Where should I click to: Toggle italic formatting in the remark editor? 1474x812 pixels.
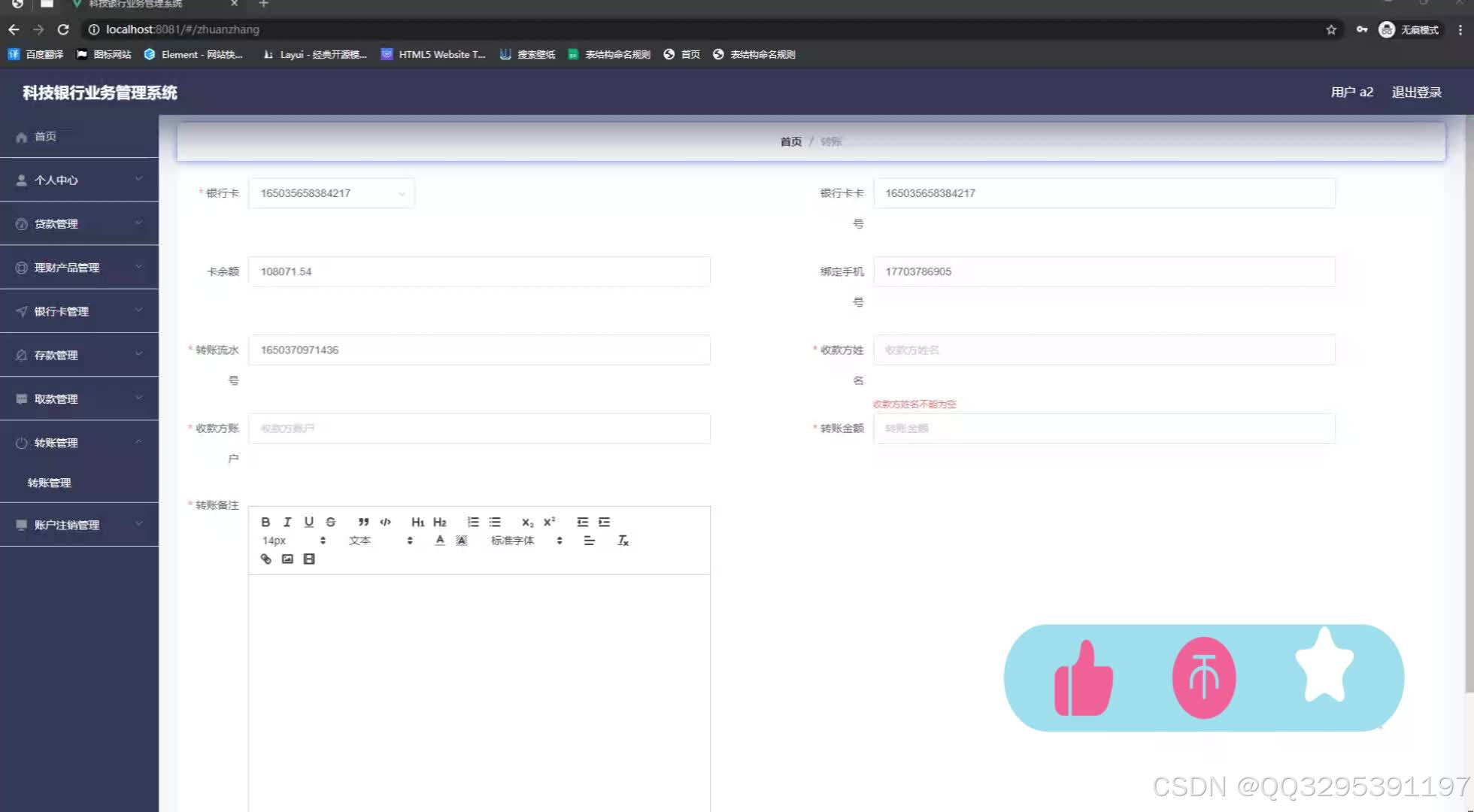click(287, 522)
